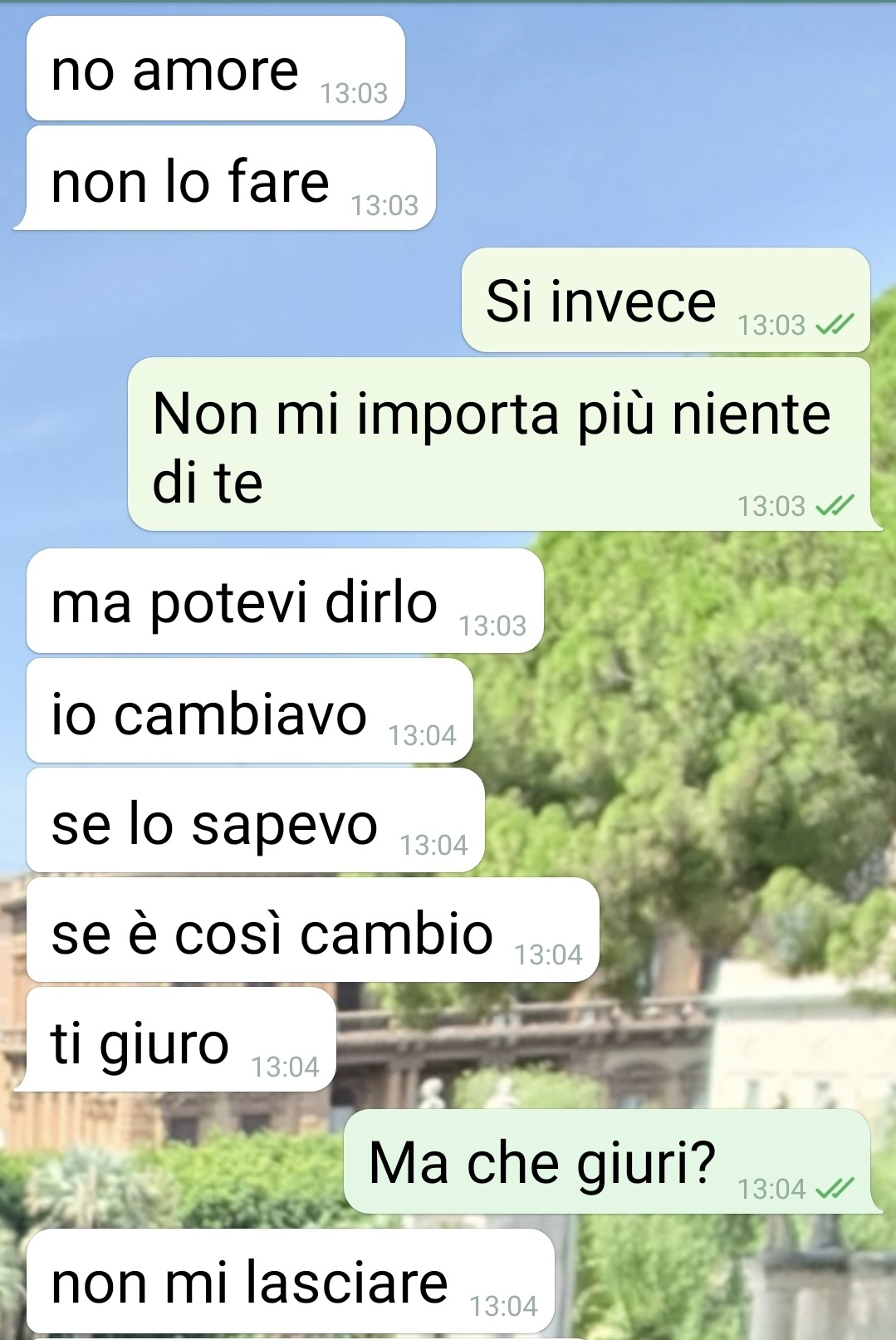The image size is (896, 1340).
Task: Select the 'se è così cambio' bubble
Action: click(313, 930)
